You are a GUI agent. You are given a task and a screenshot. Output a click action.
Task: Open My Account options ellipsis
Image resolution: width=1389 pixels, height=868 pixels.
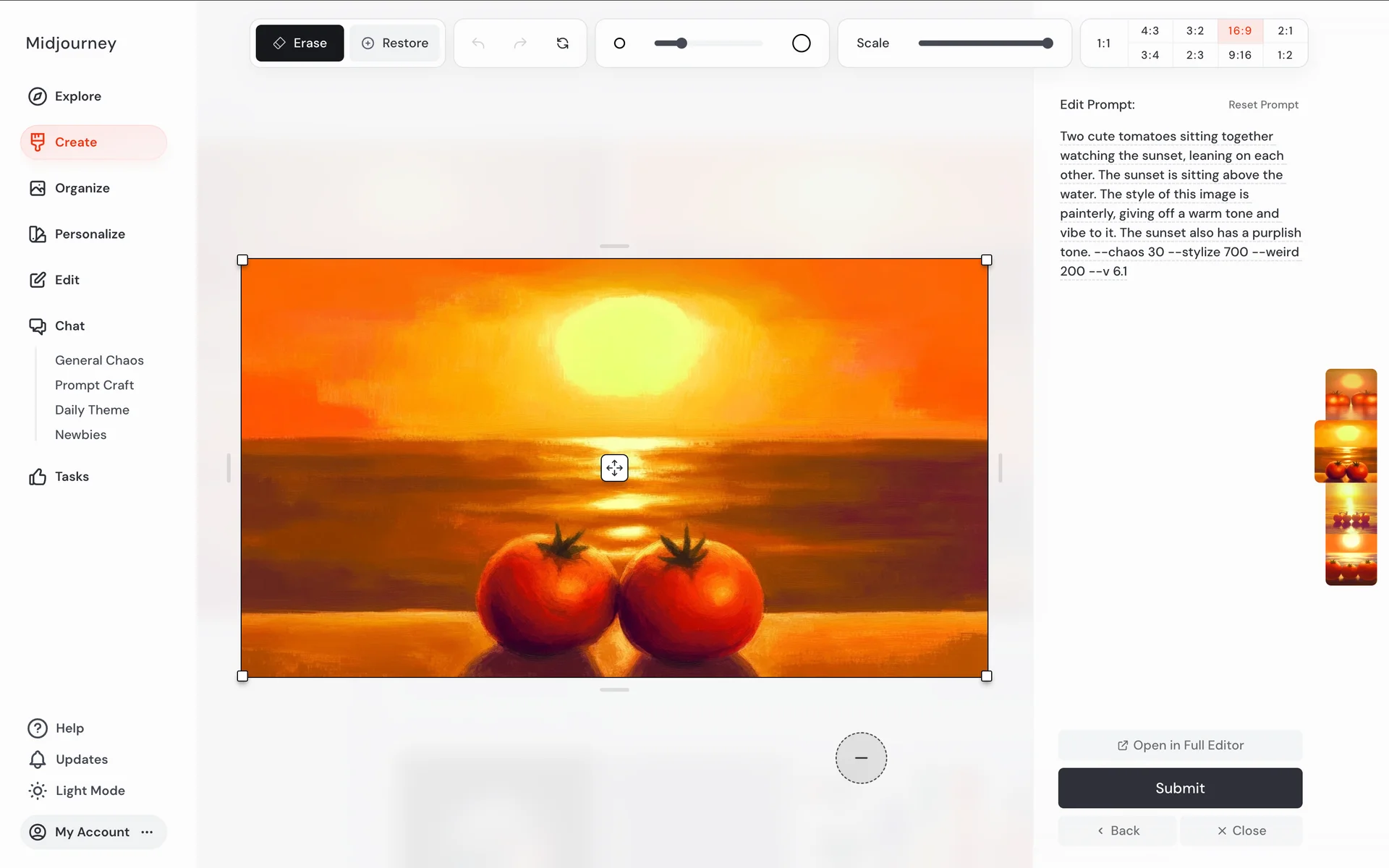point(148,832)
